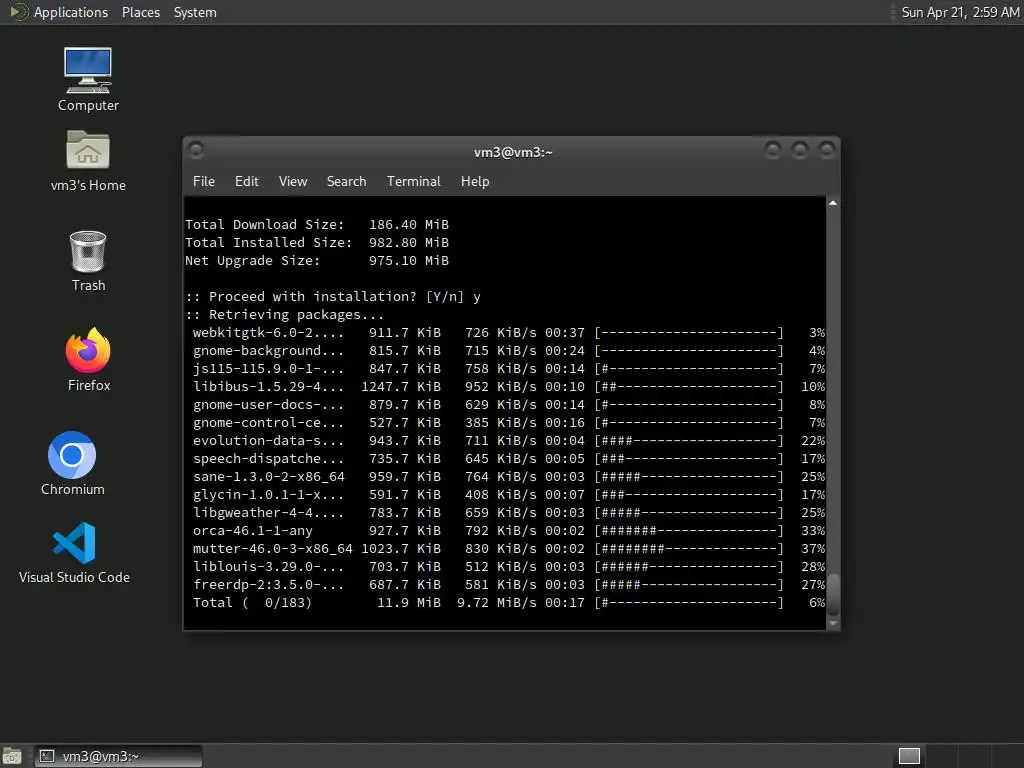Maximize the terminal window
This screenshot has height=768, width=1024.
point(799,151)
